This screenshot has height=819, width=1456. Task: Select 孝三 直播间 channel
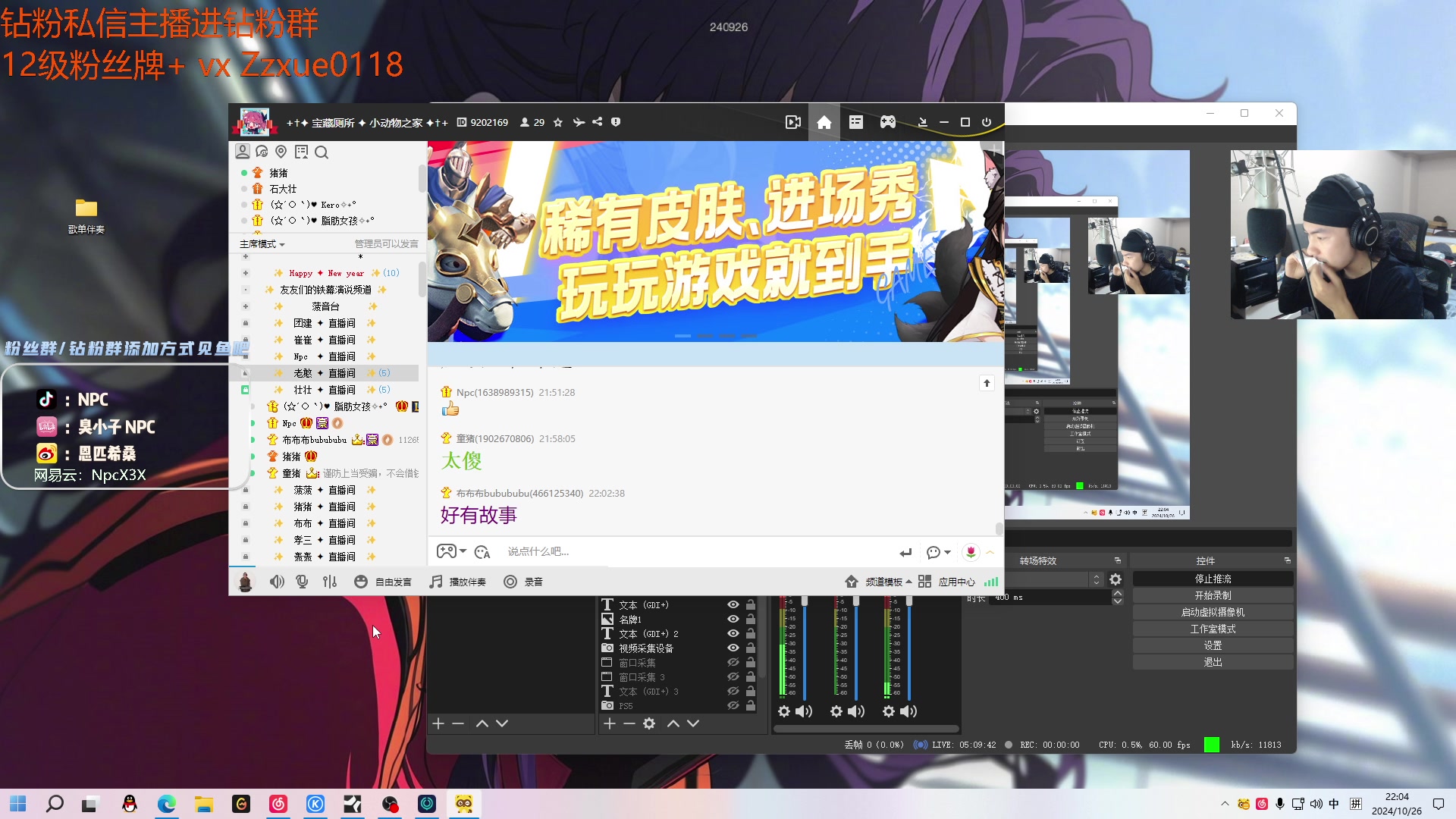pyautogui.click(x=325, y=540)
